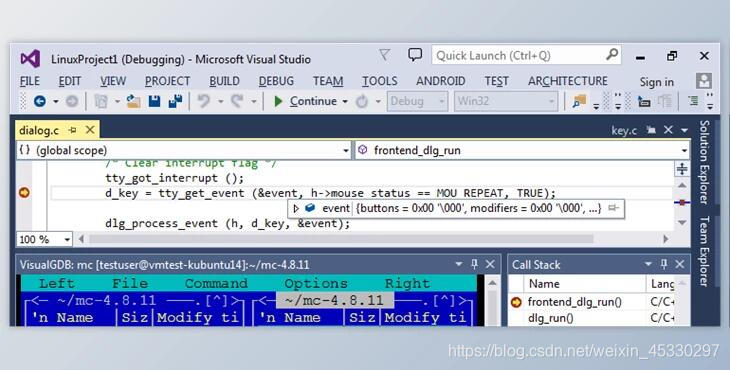Image resolution: width=730 pixels, height=370 pixels.
Task: Open the ARCHITECTURE menu
Action: (x=568, y=81)
